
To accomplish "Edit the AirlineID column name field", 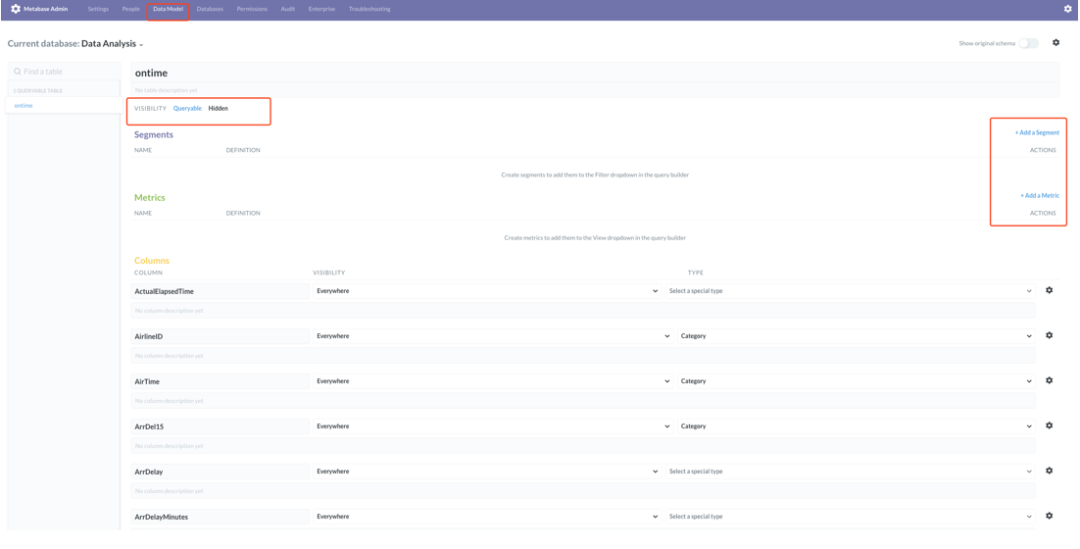I will pyautogui.click(x=220, y=336).
